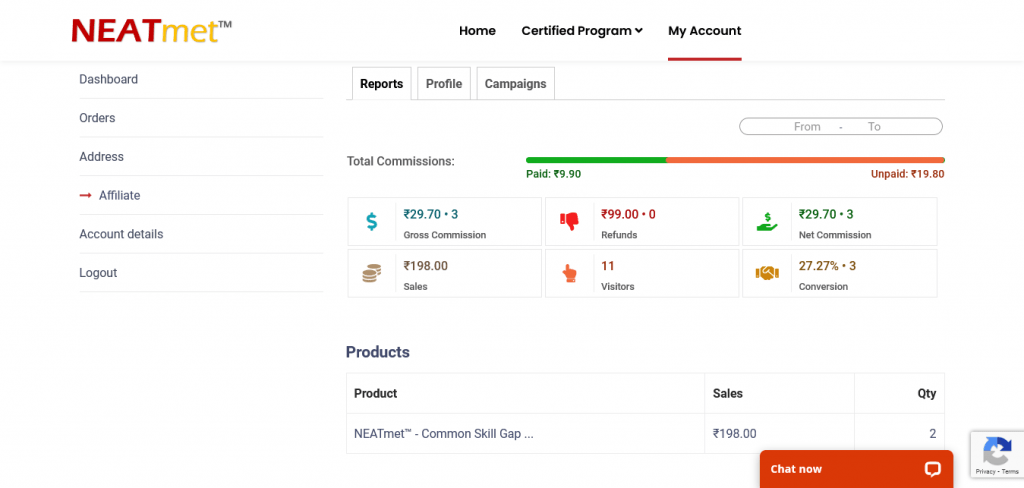Click the Qty column header
Screen dimensions: 1024x488
pos(927,393)
